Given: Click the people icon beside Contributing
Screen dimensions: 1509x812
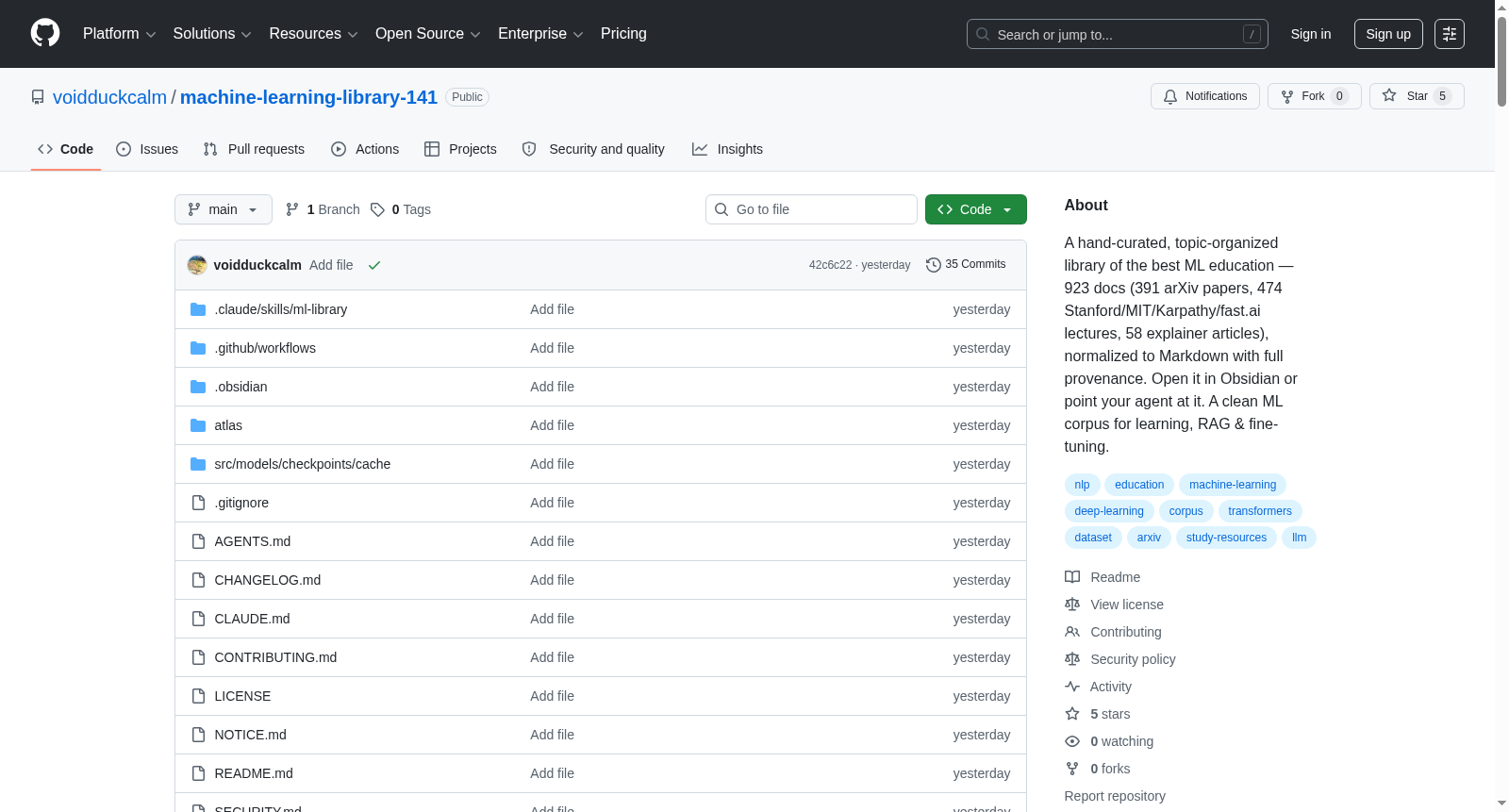Looking at the screenshot, I should pyautogui.click(x=1072, y=632).
